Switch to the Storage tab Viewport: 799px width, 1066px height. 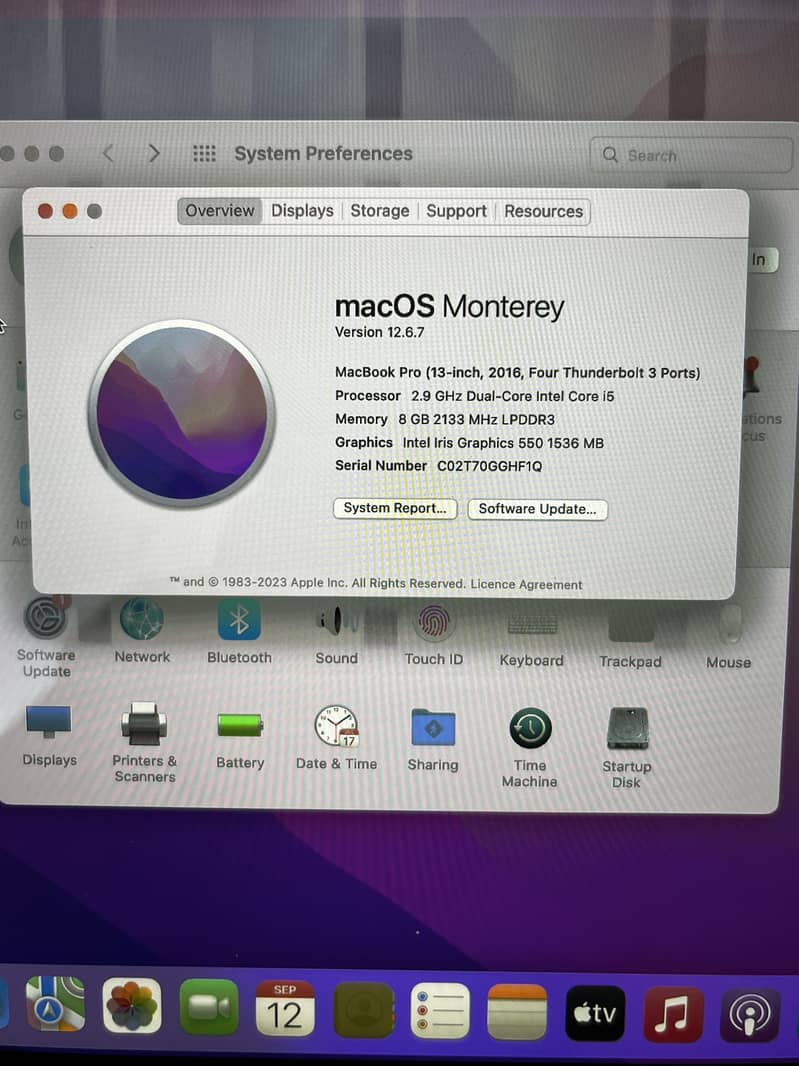point(379,211)
